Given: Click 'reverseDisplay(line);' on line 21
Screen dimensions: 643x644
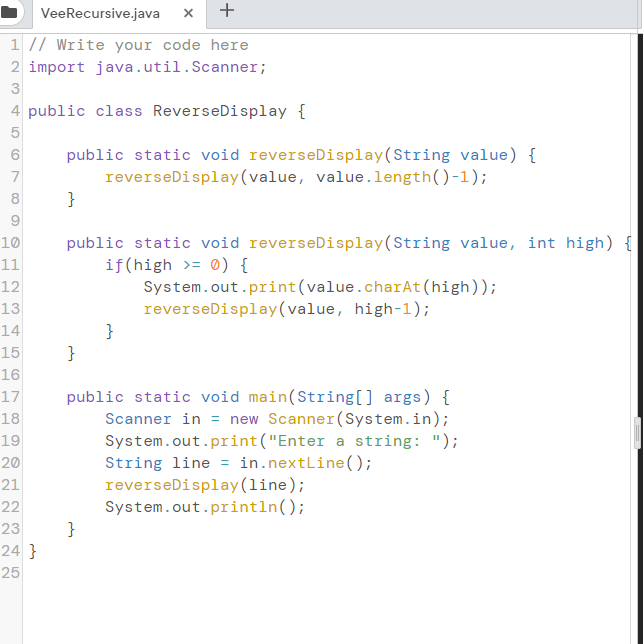Looking at the screenshot, I should pyautogui.click(x=205, y=485).
